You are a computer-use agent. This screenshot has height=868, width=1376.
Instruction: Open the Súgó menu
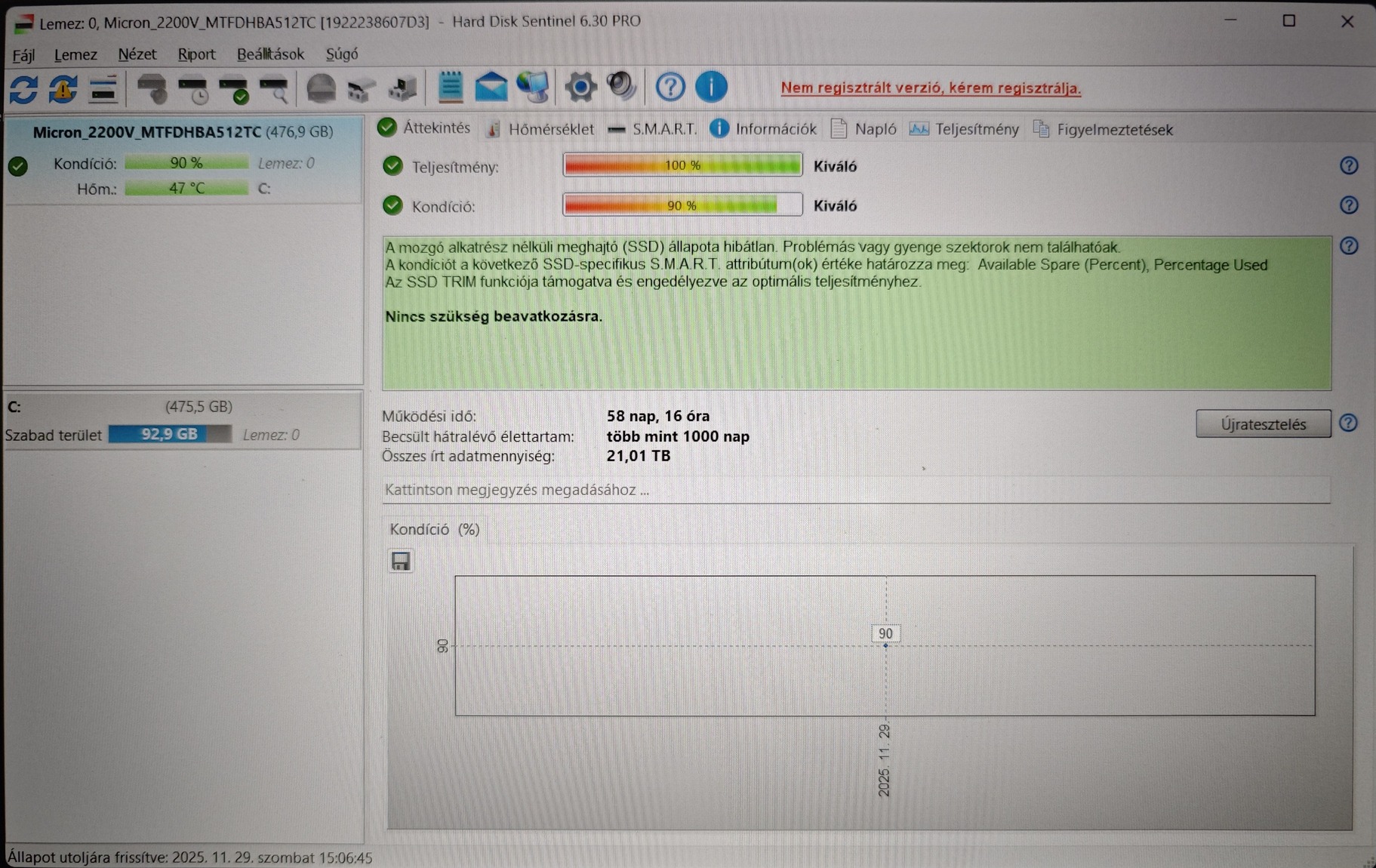pos(342,54)
